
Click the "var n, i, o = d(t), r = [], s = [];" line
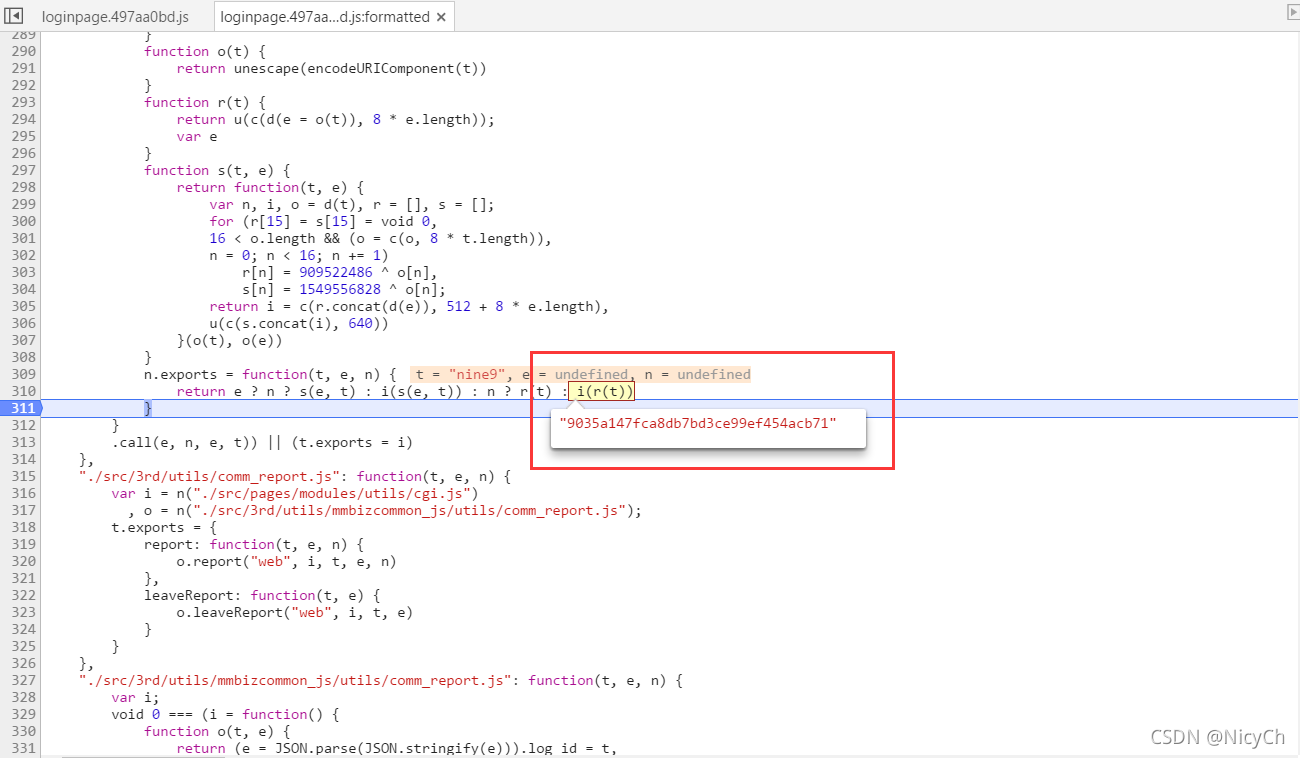click(x=352, y=204)
